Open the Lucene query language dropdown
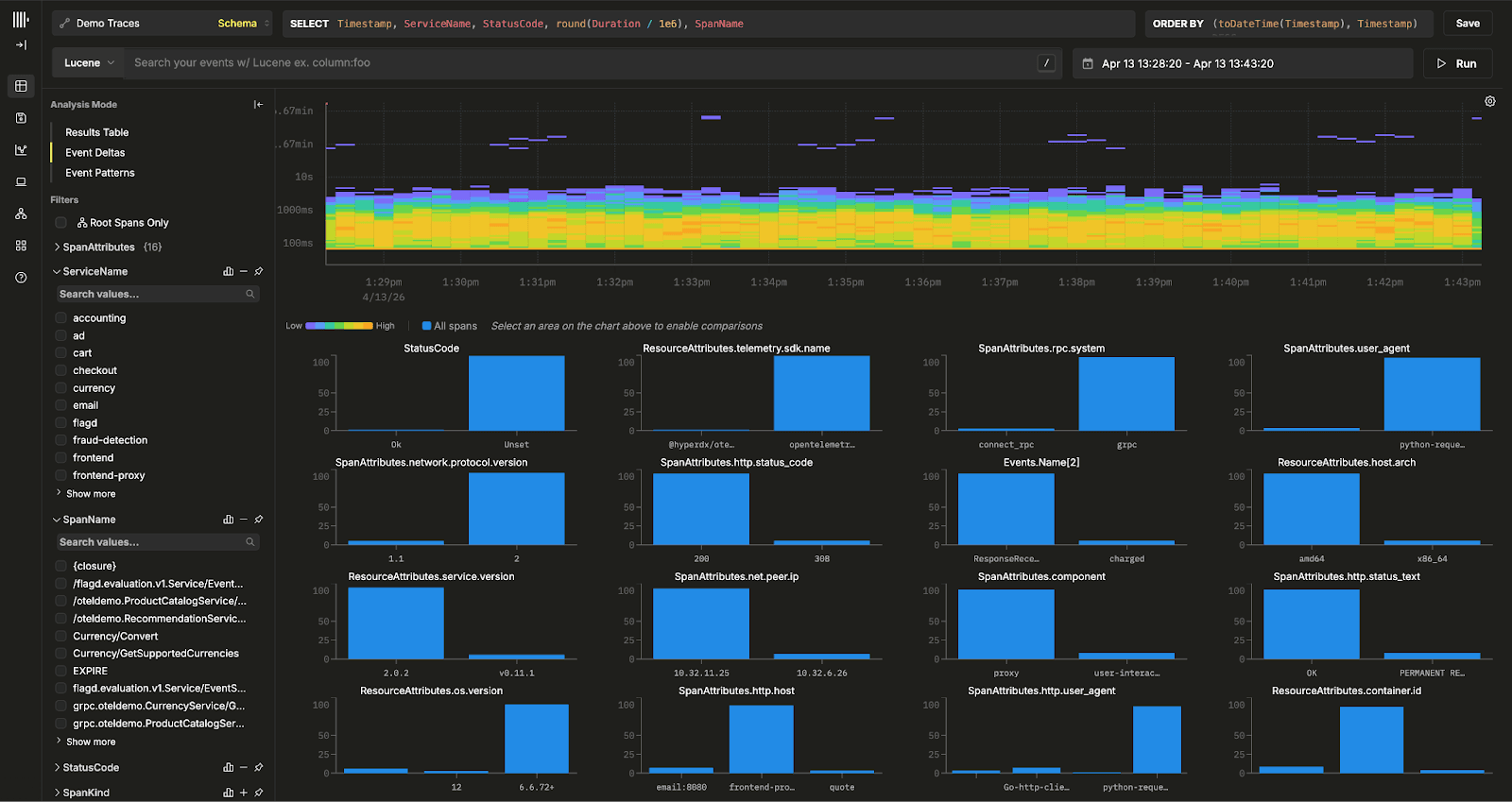 [89, 63]
